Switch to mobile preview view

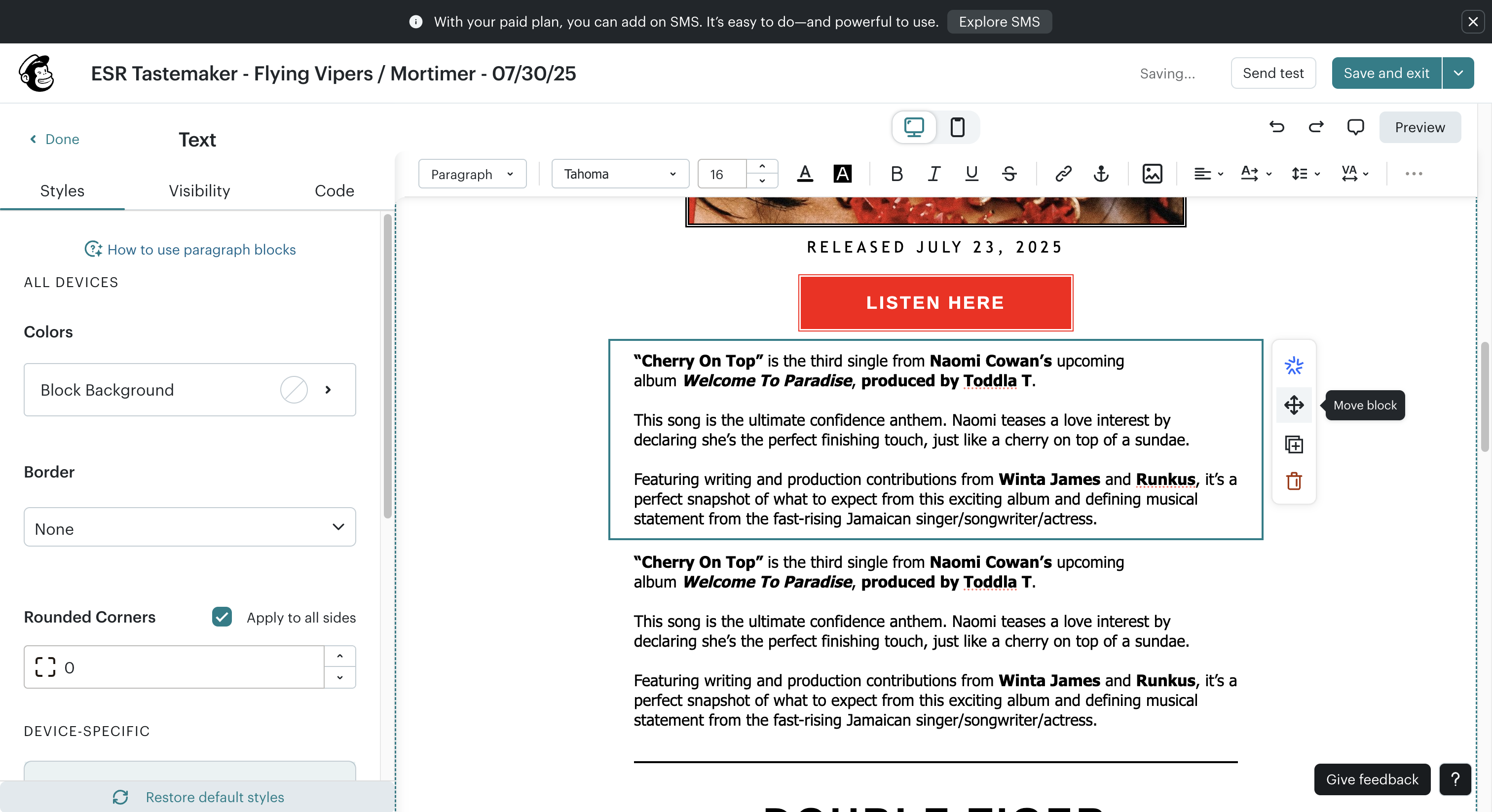click(957, 127)
